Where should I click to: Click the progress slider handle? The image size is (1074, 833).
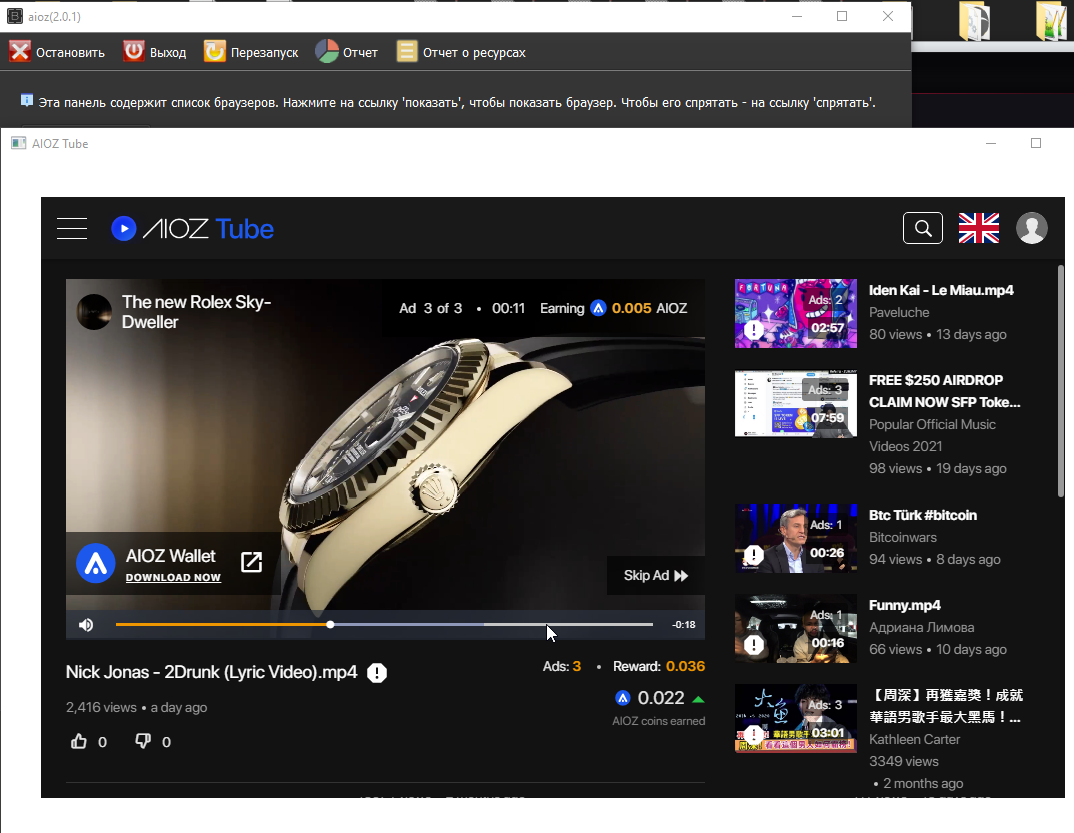[x=330, y=625]
